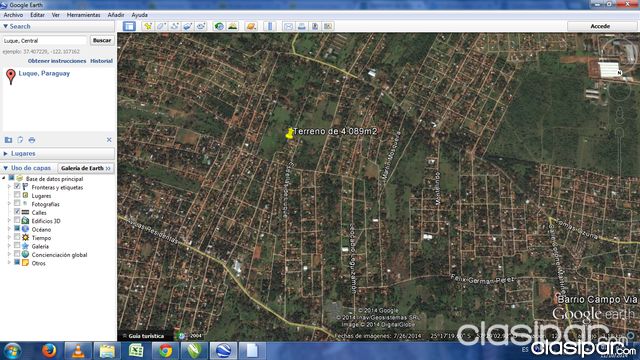Disable the Calles layer checkbox
This screenshot has height=360, width=640.
tap(17, 212)
